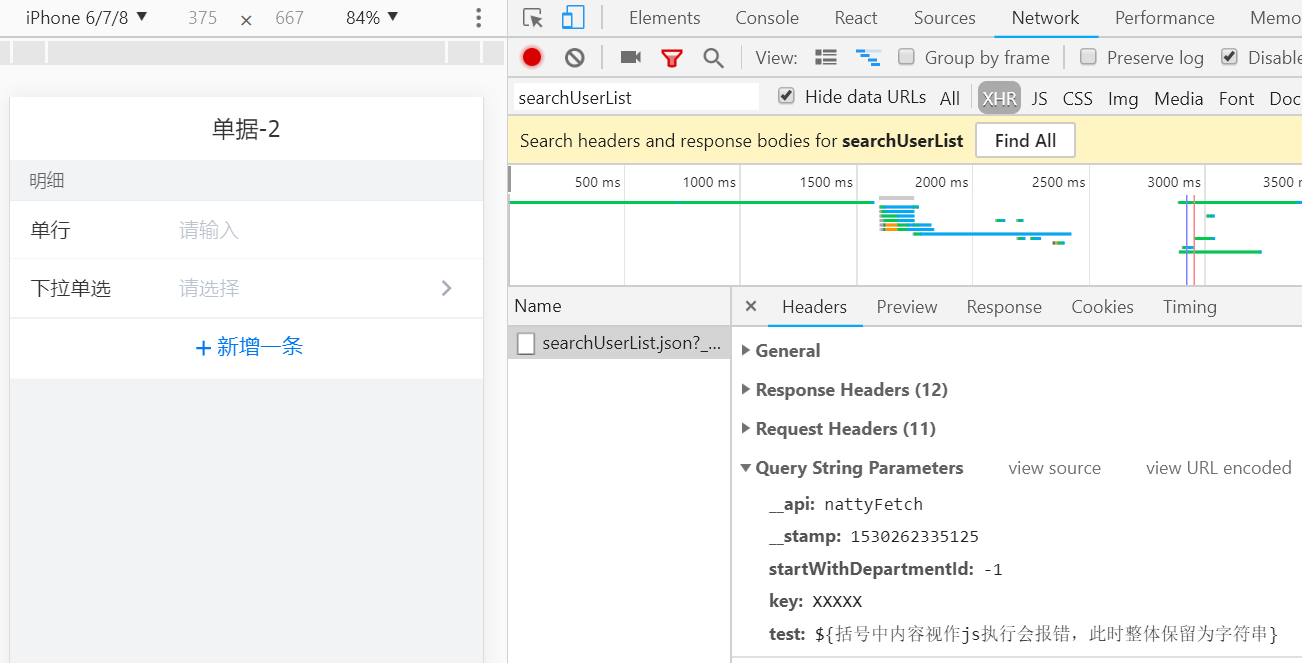Open the iPhone 6/7/8 device dropdown

[x=87, y=18]
